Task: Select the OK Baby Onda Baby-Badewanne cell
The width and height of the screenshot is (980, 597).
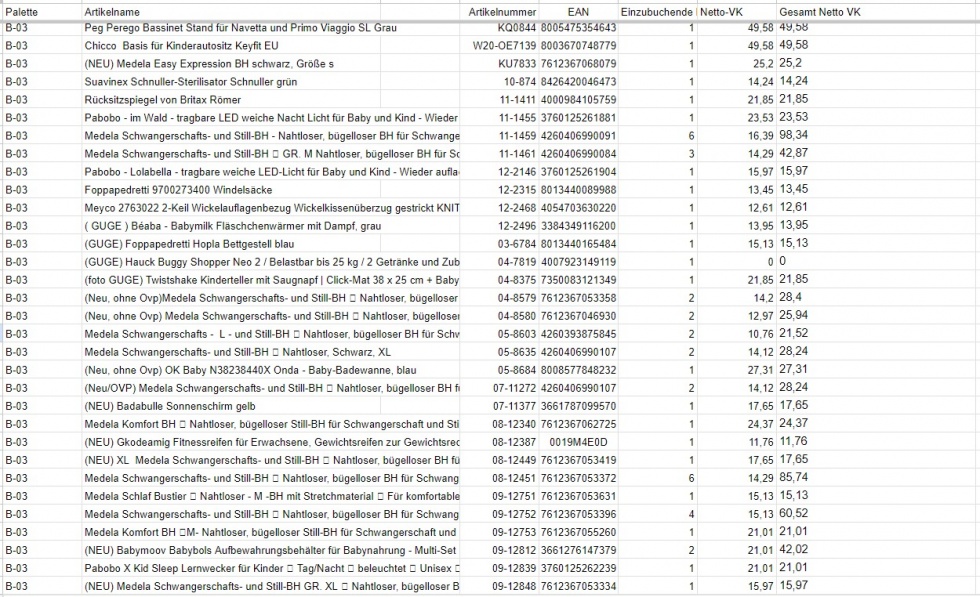Action: (x=250, y=370)
